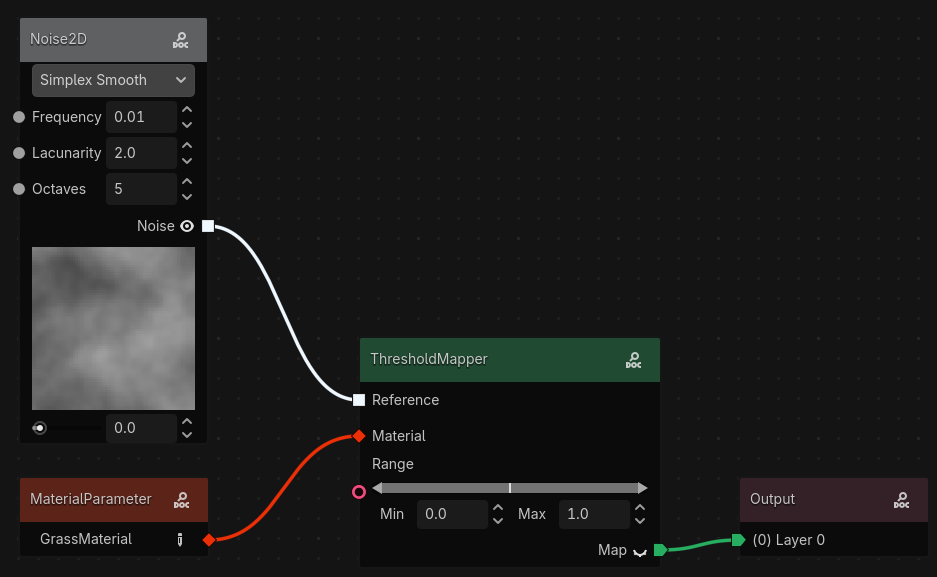This screenshot has width=937, height=577.
Task: Edit the Min value field 0.0
Action: click(452, 514)
